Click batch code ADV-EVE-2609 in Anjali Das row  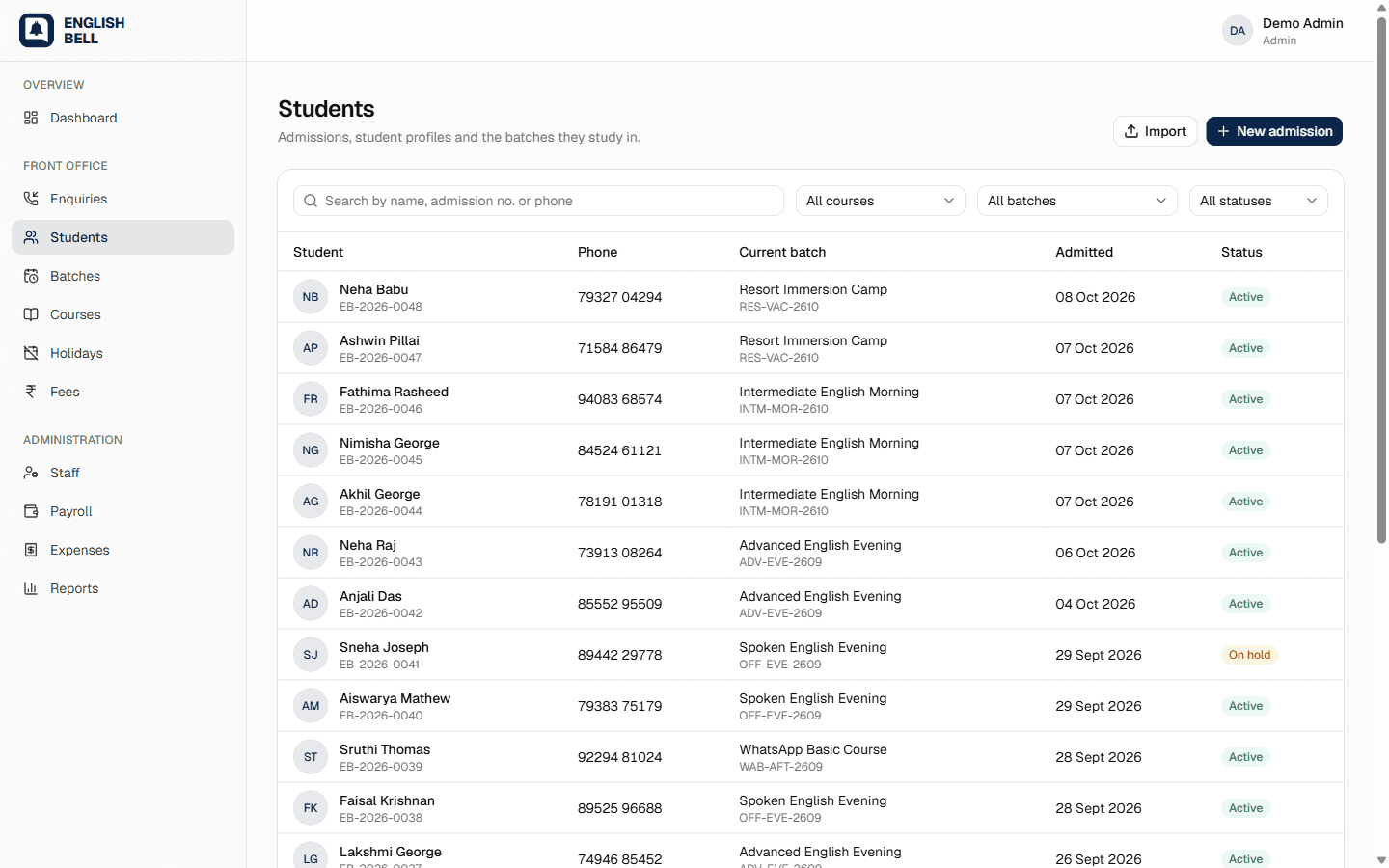click(780, 613)
